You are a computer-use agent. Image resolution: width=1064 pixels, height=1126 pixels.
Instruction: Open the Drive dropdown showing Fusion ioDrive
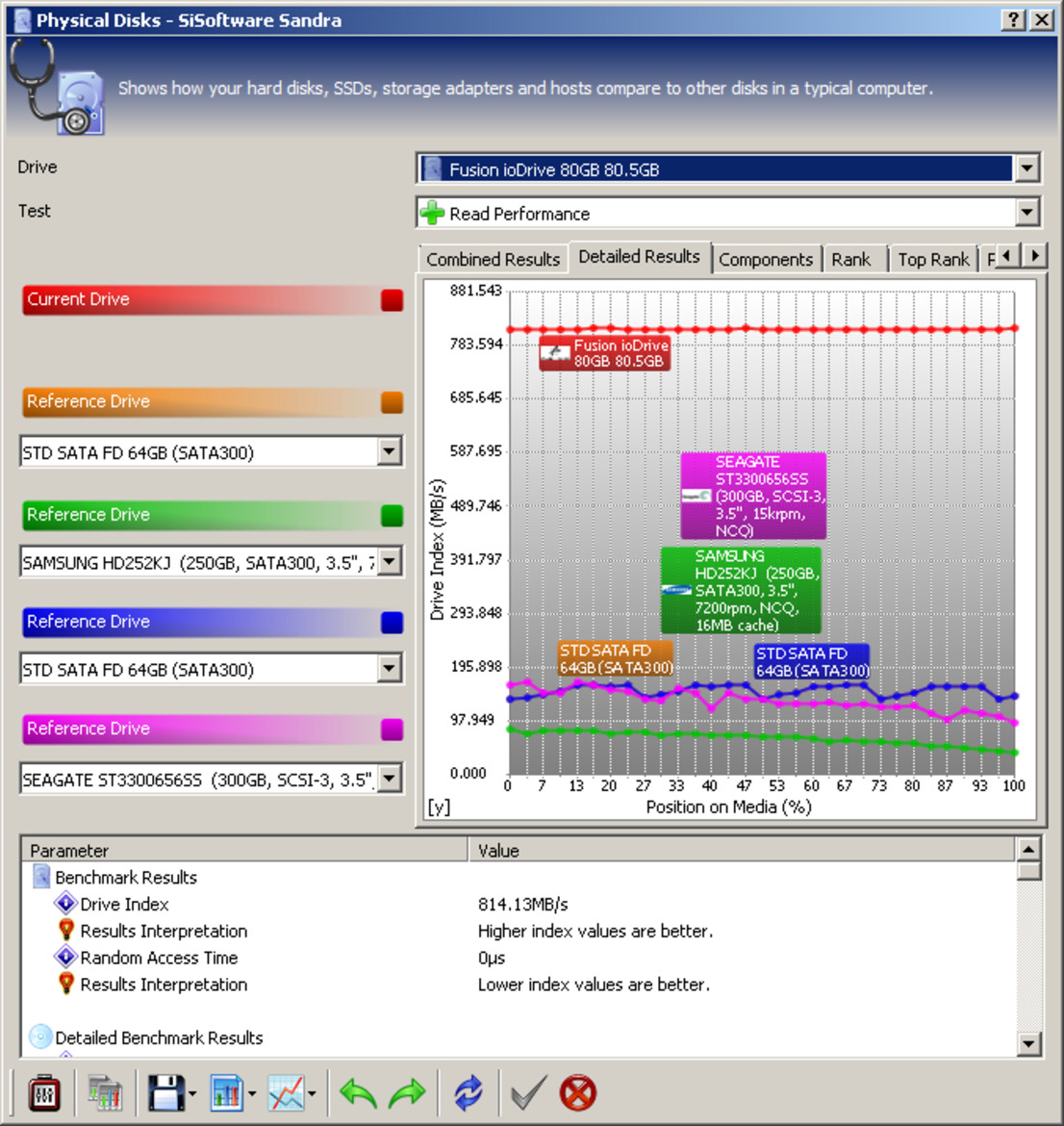tap(1027, 169)
